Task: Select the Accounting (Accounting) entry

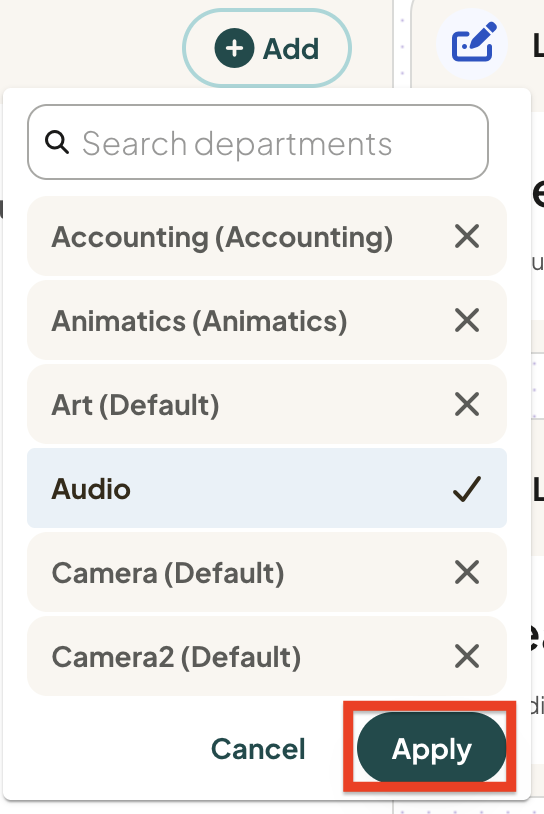Action: 267,236
